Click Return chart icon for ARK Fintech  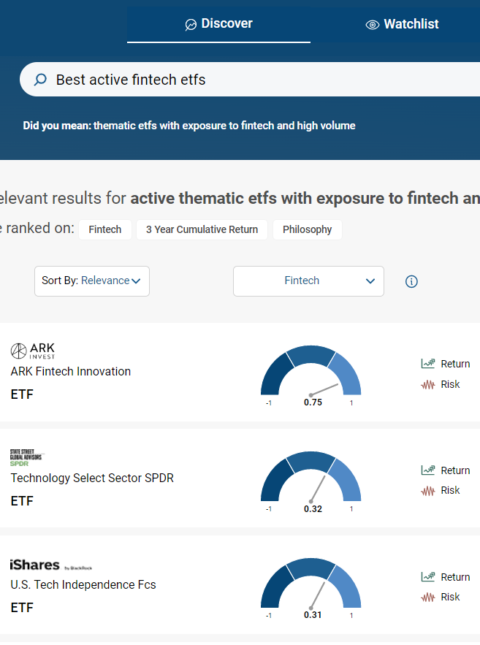[428, 363]
